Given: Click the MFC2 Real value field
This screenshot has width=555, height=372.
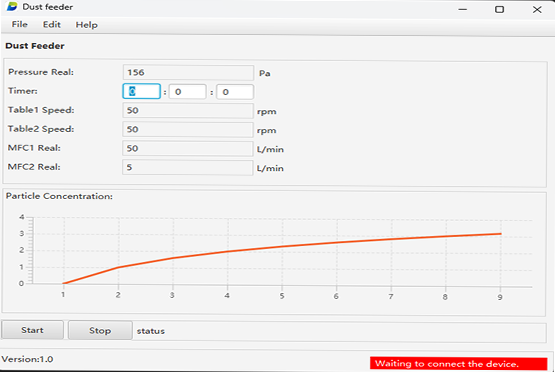Looking at the screenshot, I should coord(188,167).
